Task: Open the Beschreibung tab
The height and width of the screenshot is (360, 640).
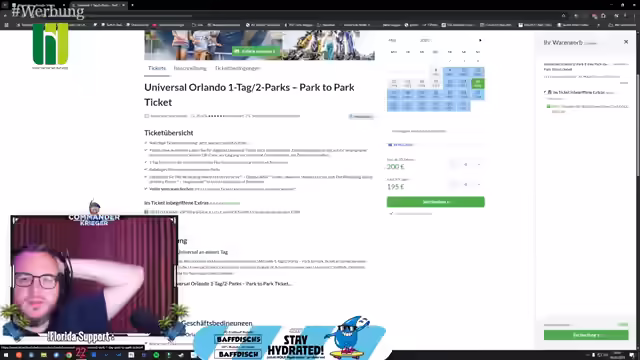Action: [x=190, y=68]
